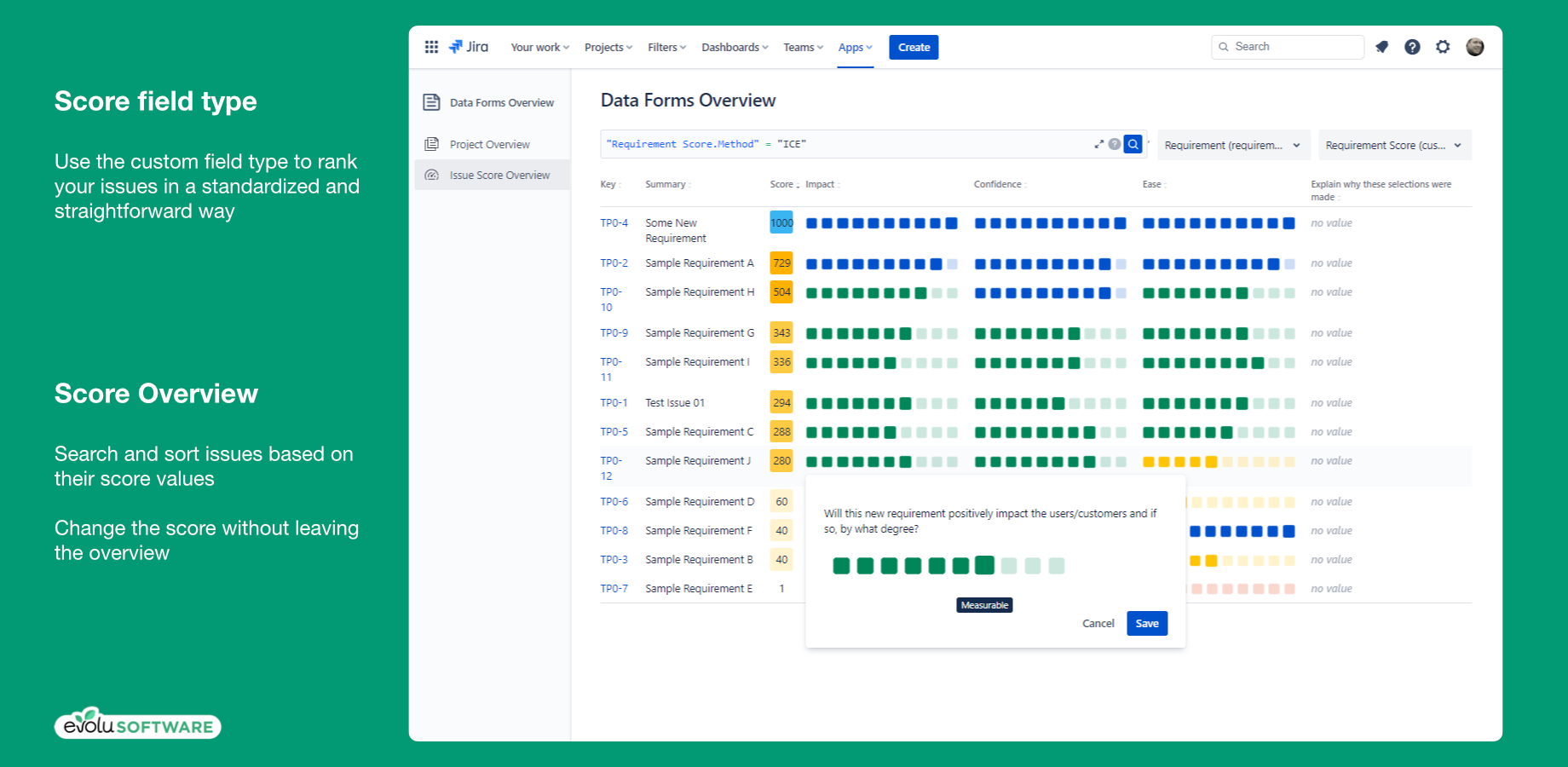Open issue link TPO-1
Viewport: 1568px width, 767px height.
[614, 402]
